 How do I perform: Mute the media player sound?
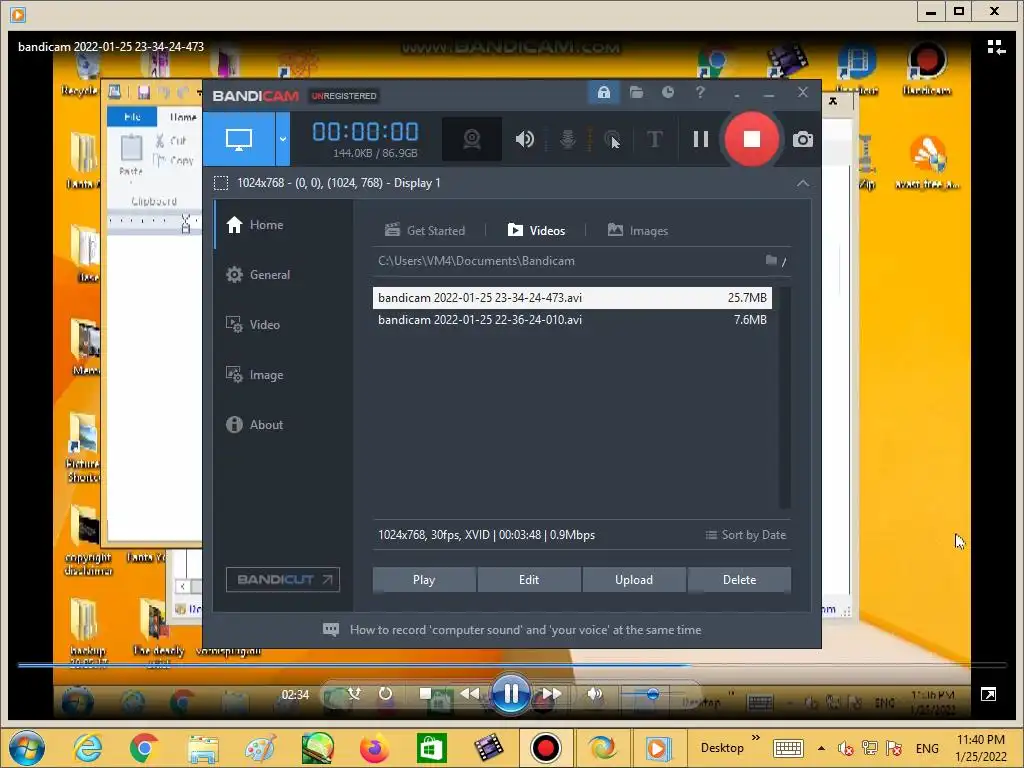pos(594,694)
